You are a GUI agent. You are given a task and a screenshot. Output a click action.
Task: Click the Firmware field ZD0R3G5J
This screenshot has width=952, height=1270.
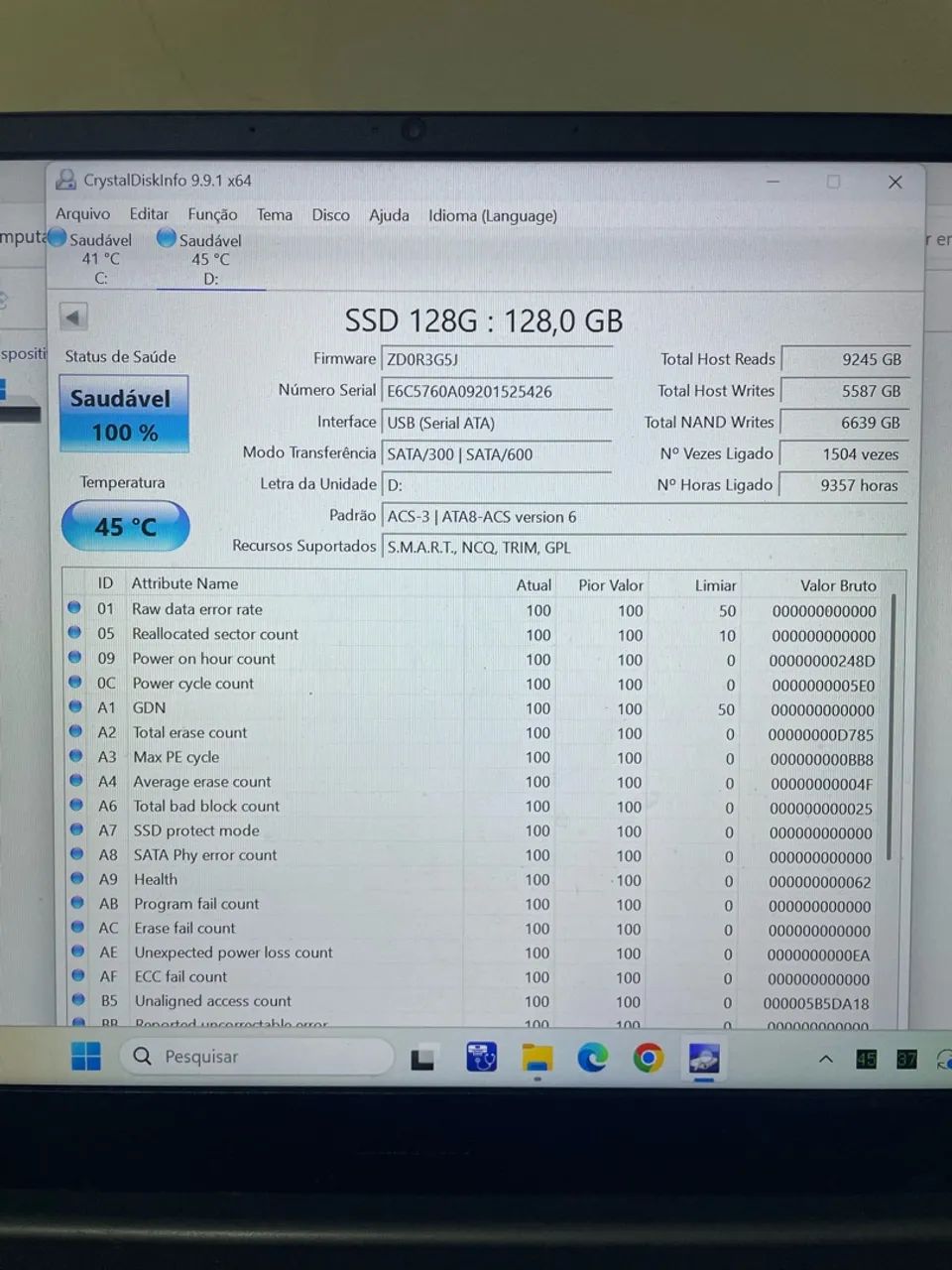(x=497, y=359)
